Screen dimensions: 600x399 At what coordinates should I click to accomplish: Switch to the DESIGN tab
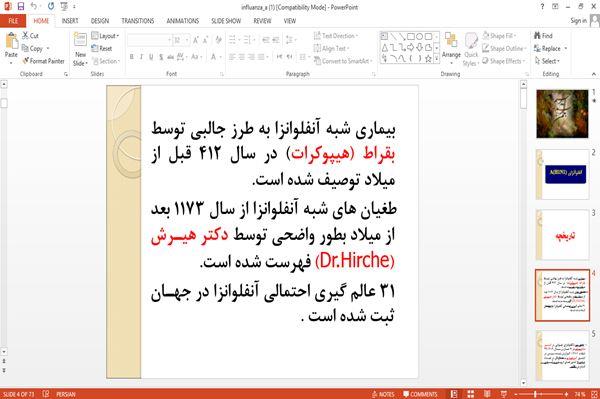(100, 21)
